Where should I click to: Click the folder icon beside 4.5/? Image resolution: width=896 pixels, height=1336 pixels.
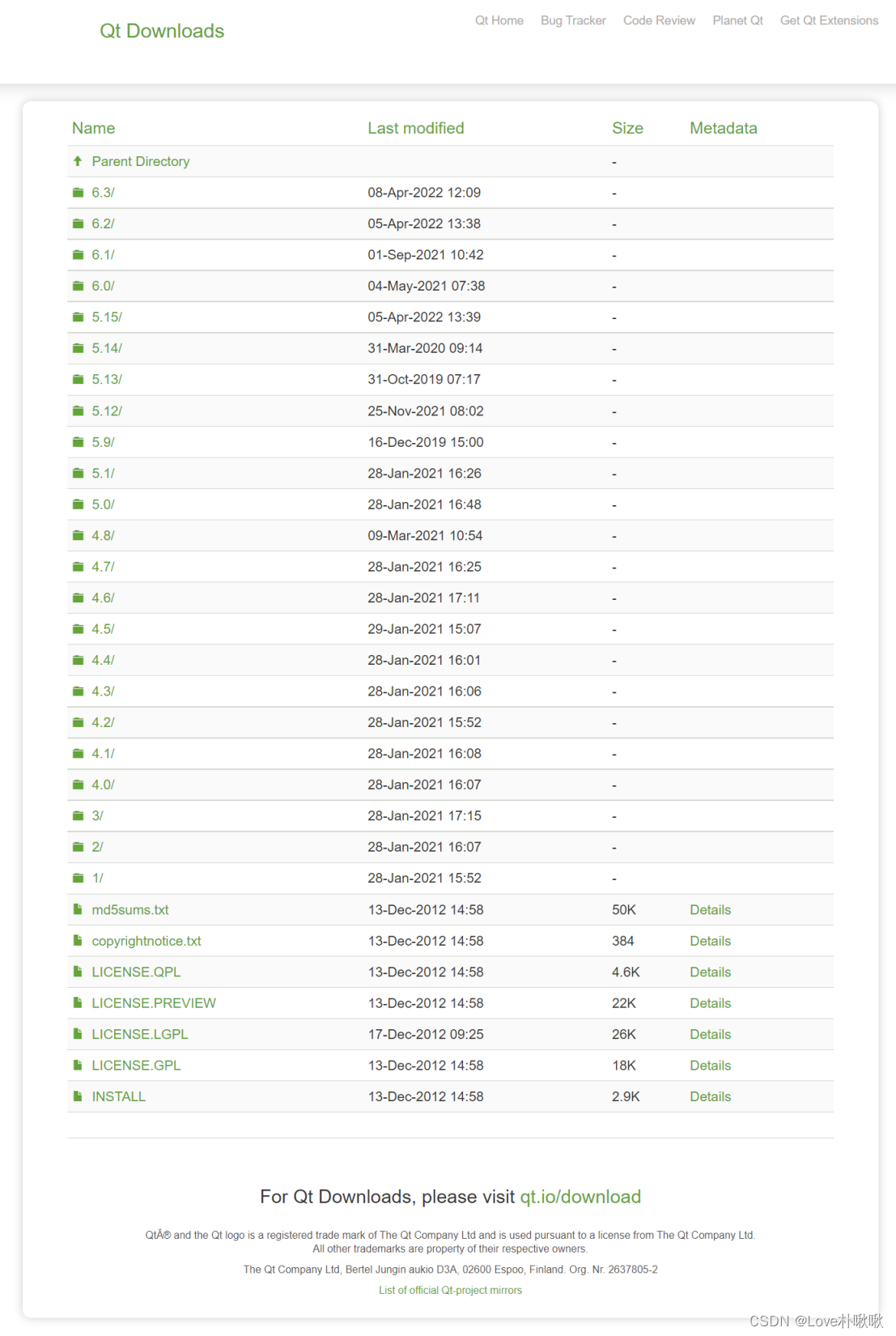point(78,629)
